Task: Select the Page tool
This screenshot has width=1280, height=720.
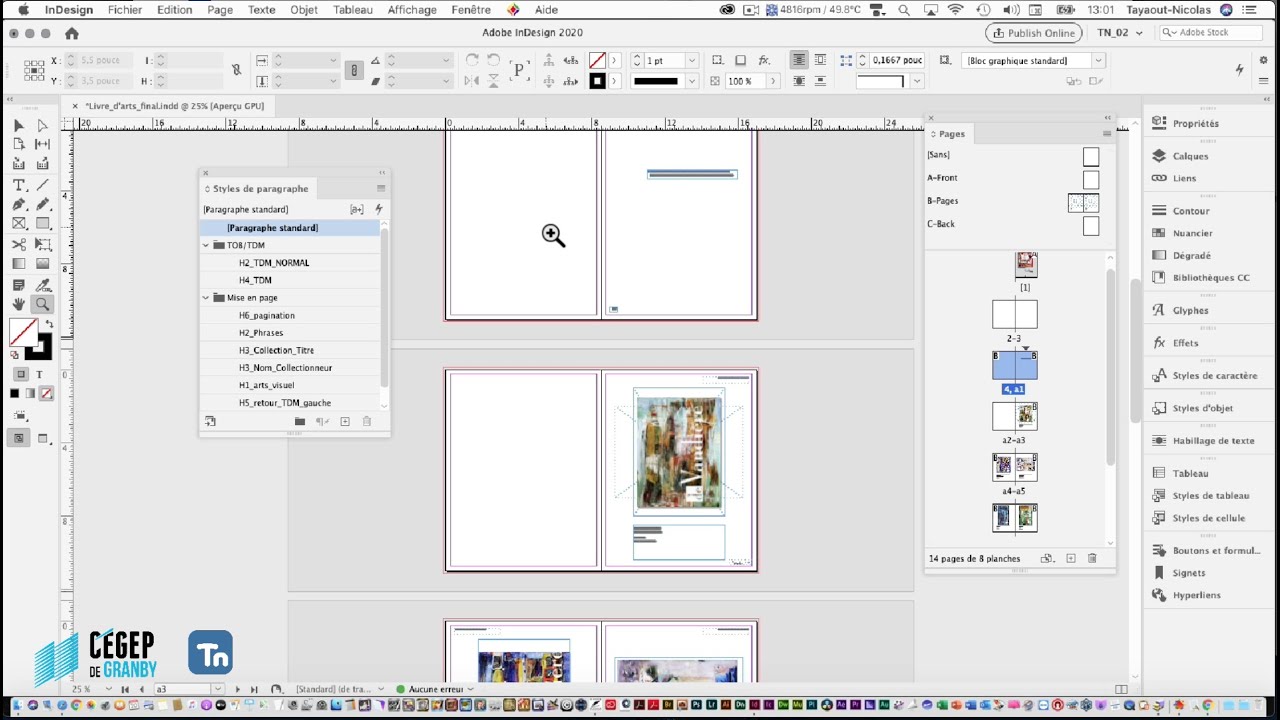Action: pyautogui.click(x=18, y=144)
